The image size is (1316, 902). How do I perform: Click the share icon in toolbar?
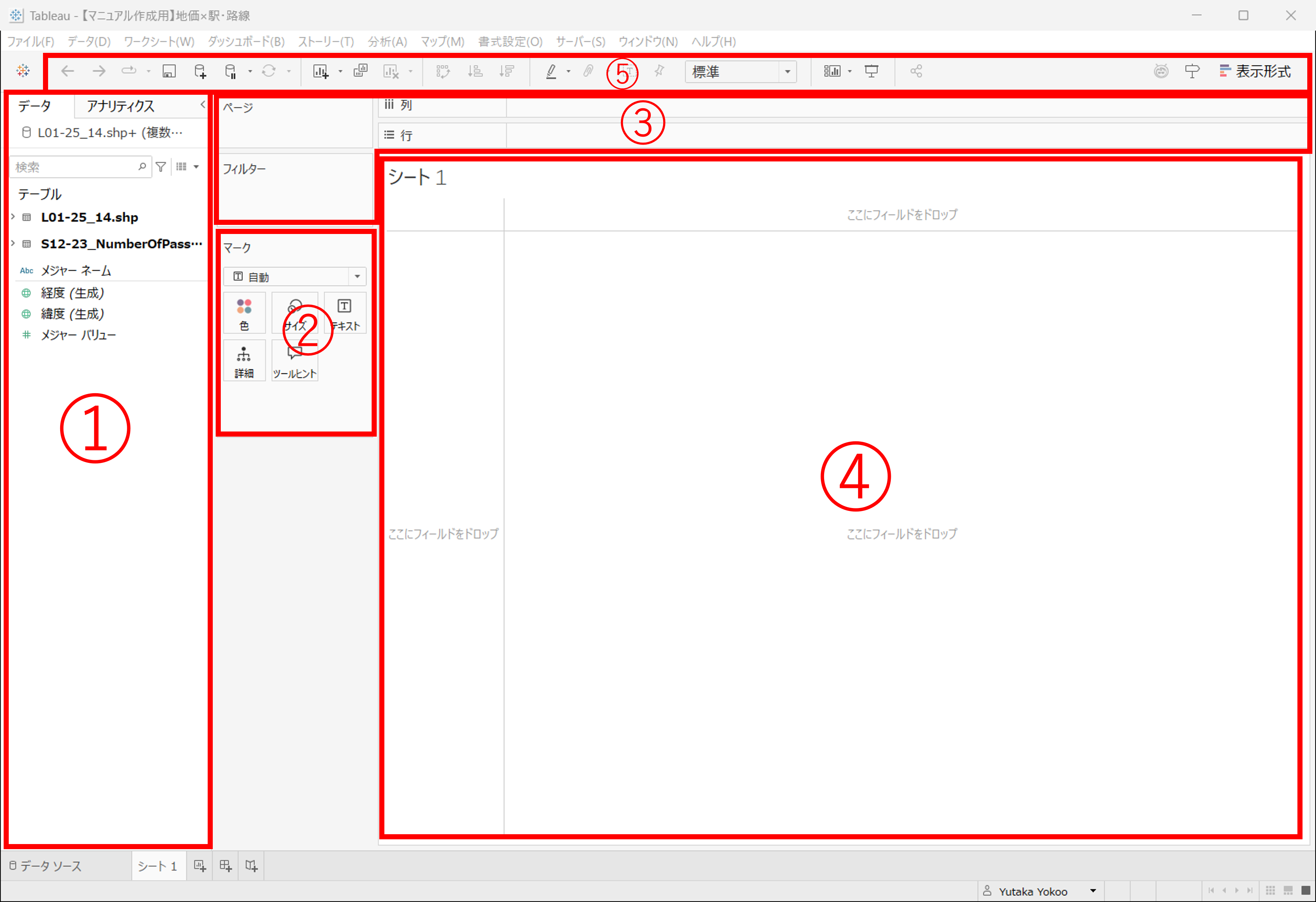(x=916, y=71)
